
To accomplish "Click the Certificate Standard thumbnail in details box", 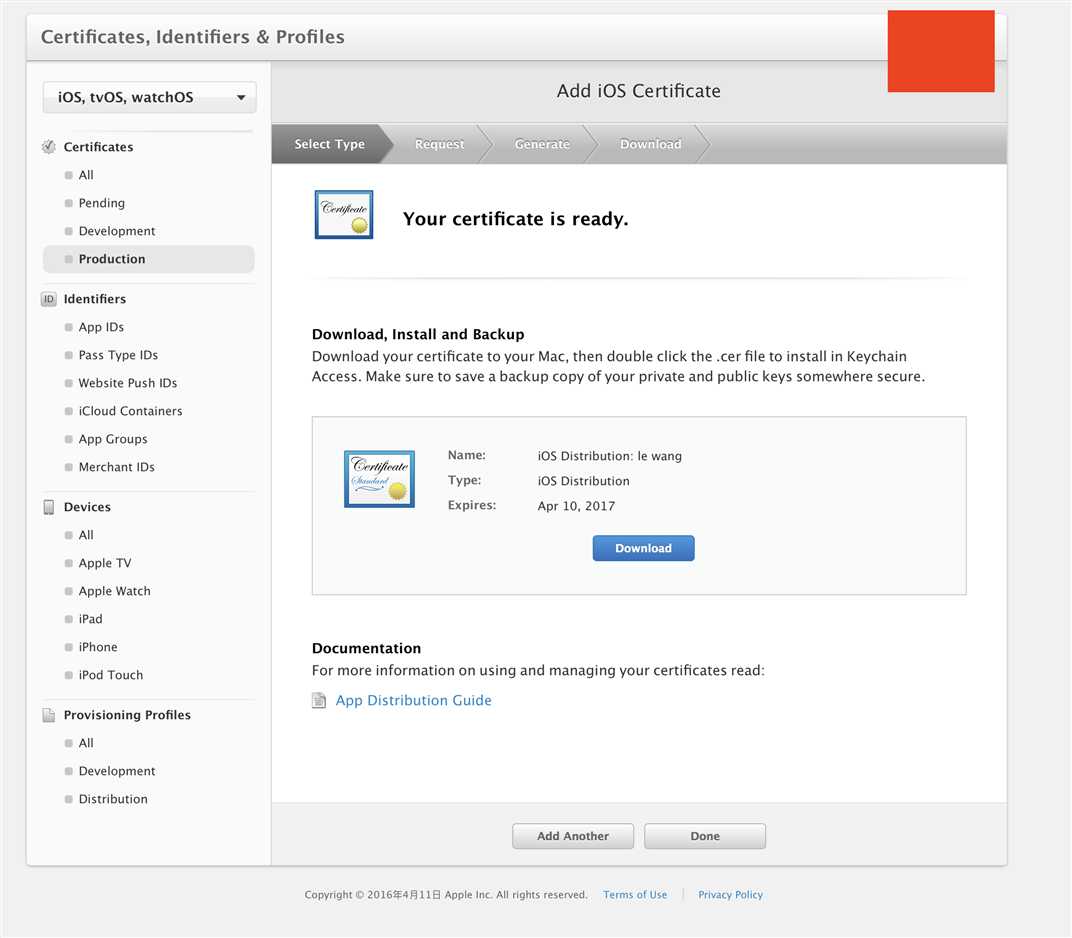I will 379,479.
